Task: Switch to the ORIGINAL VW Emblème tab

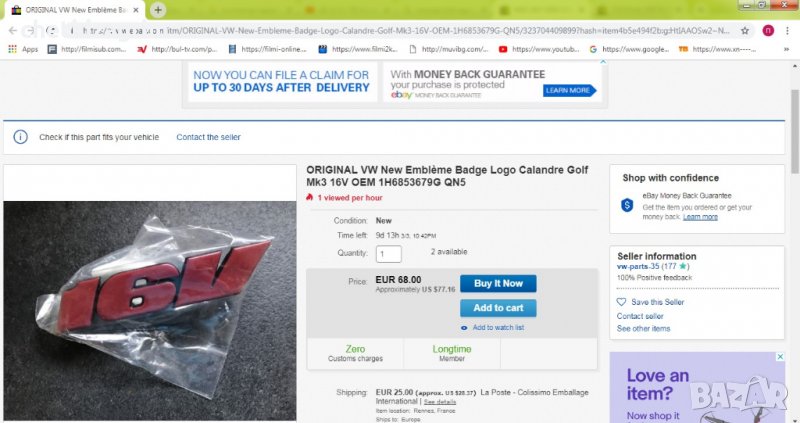Action: click(x=75, y=10)
